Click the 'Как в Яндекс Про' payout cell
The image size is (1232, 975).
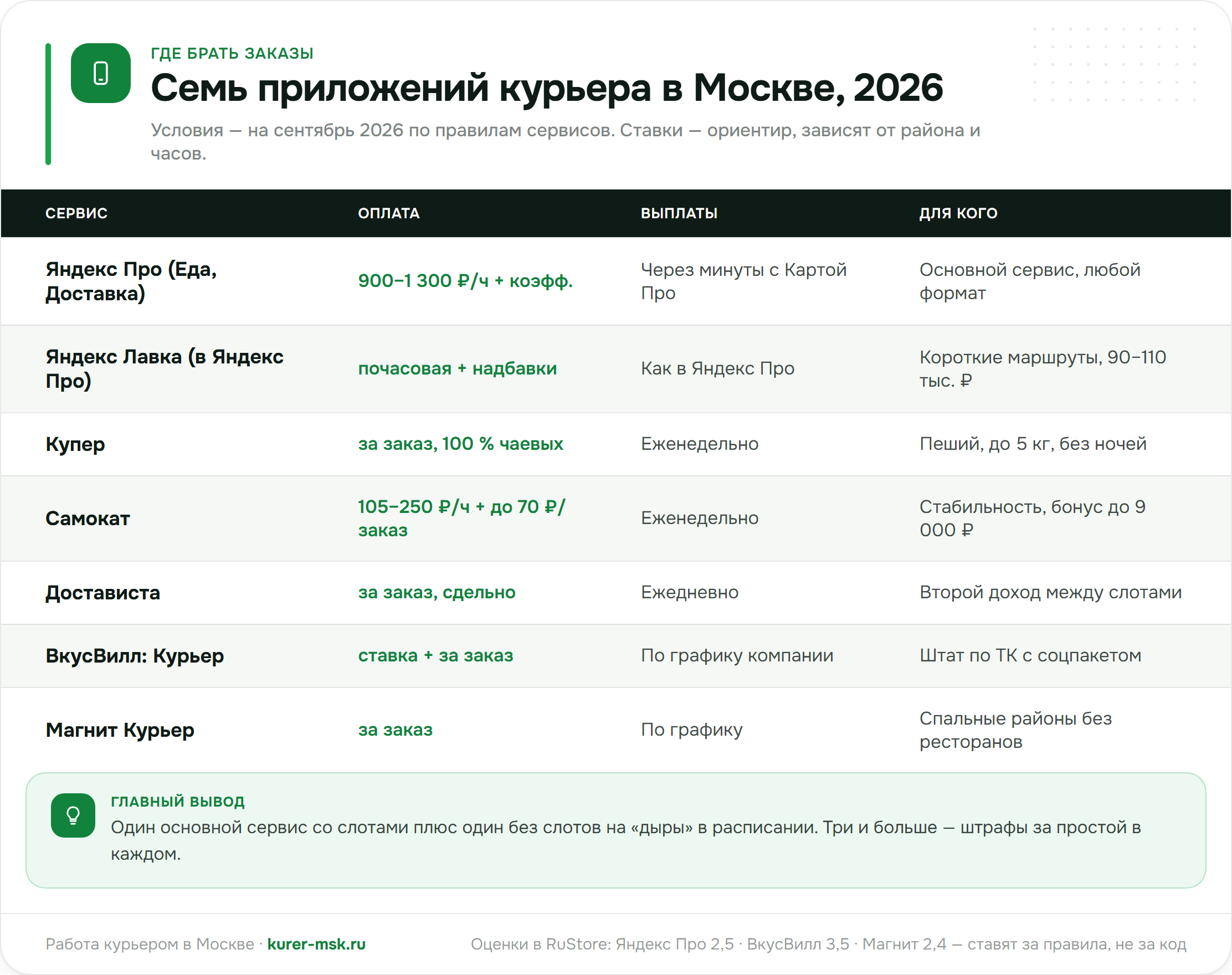pos(717,368)
